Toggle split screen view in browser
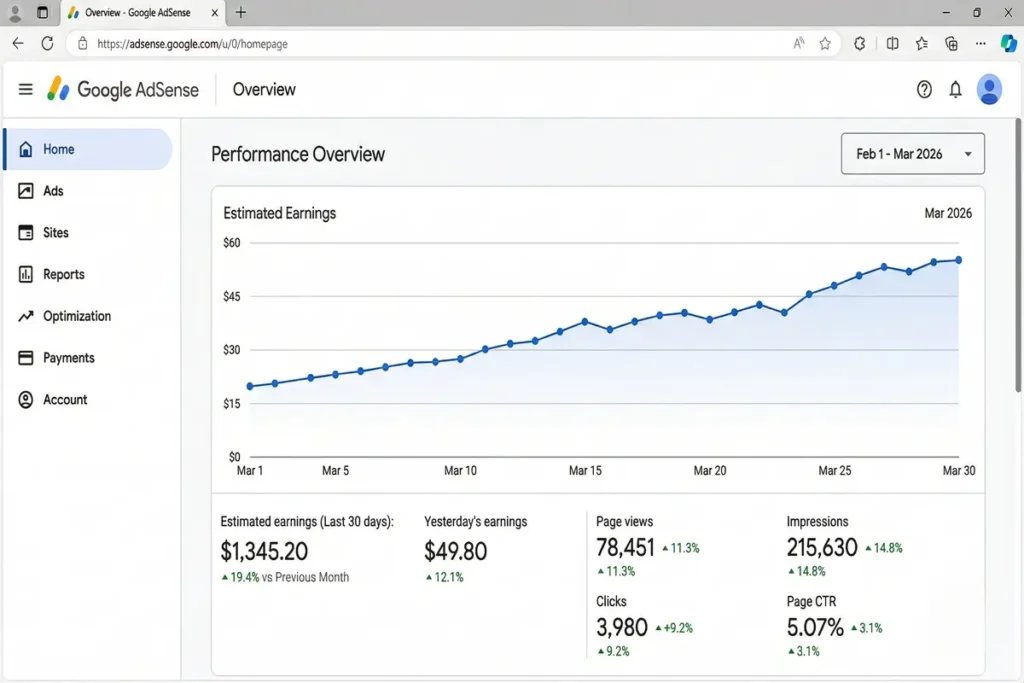This screenshot has width=1024, height=683. coord(892,44)
